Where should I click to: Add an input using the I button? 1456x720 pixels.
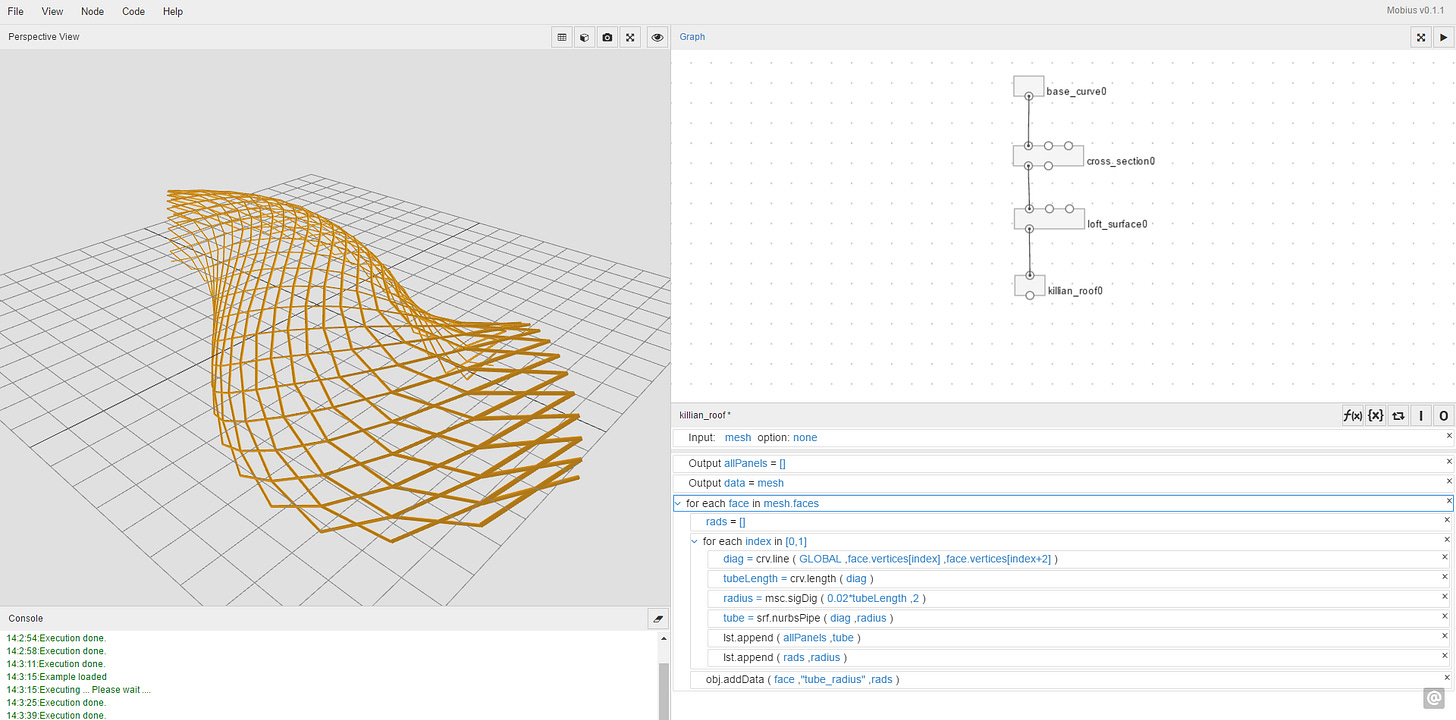pyautogui.click(x=1421, y=415)
